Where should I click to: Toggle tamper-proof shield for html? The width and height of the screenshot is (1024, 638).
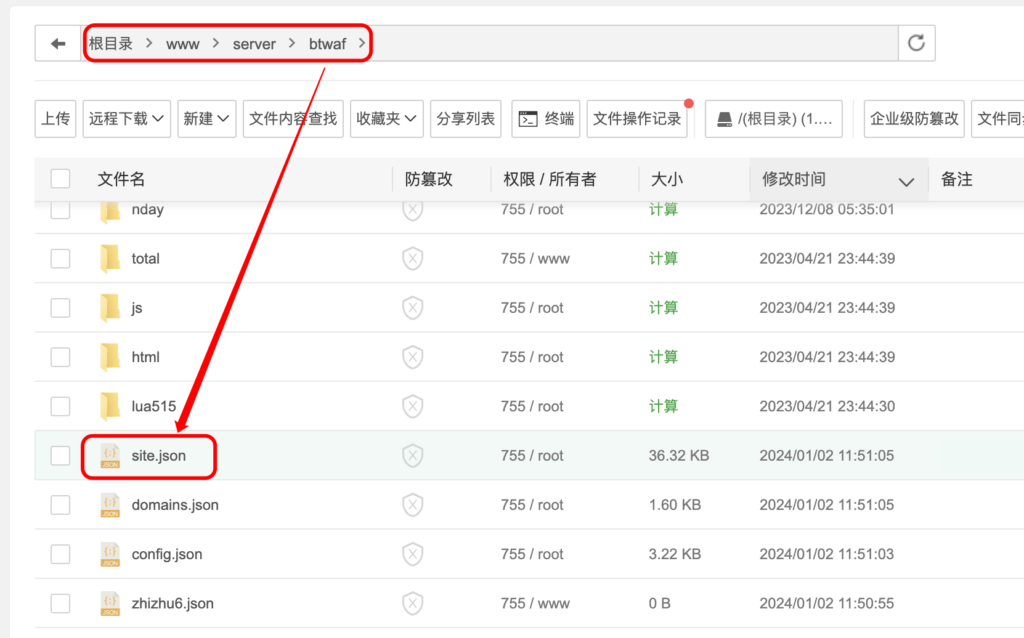tap(413, 357)
